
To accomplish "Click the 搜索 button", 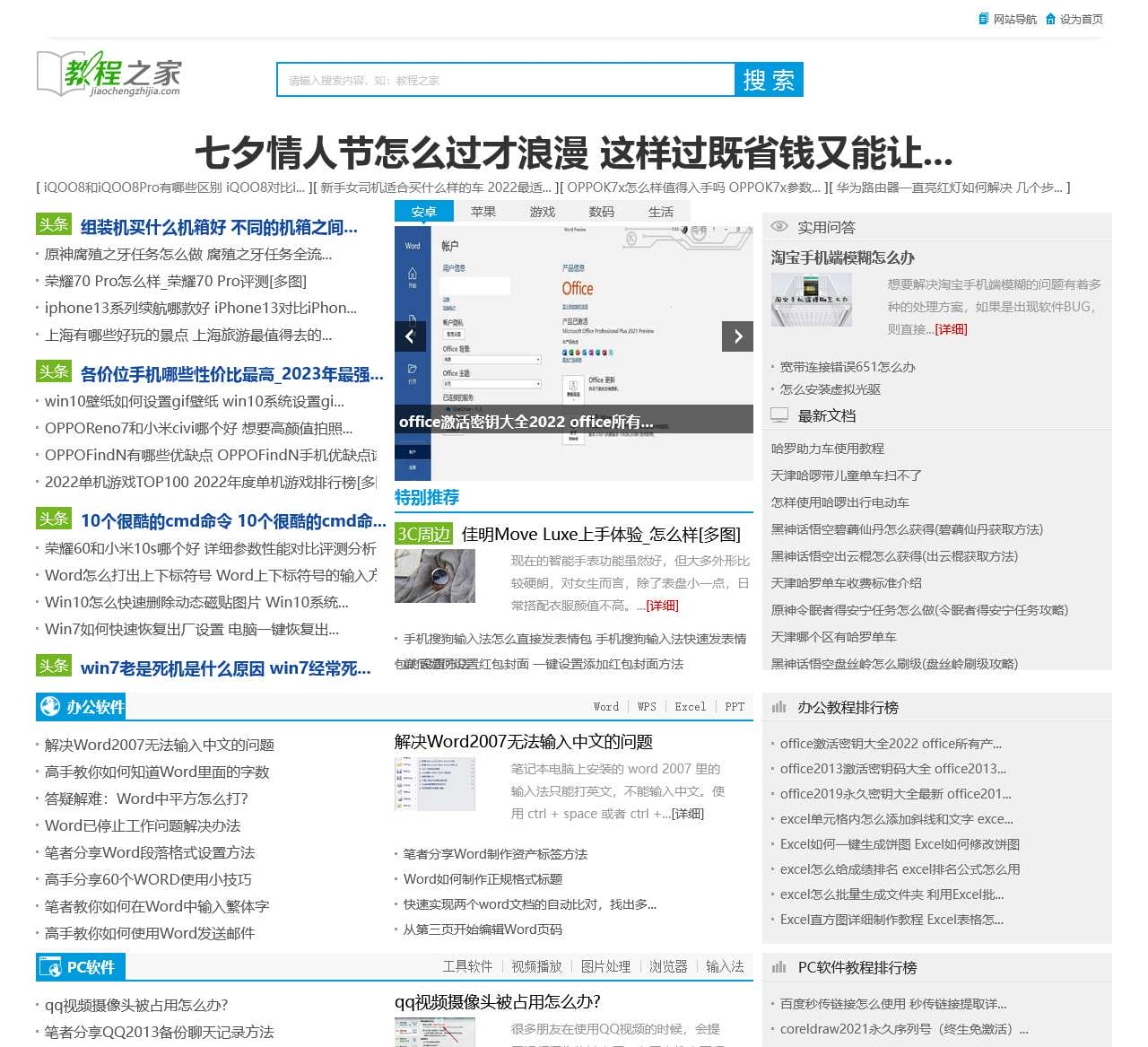I will [769, 80].
